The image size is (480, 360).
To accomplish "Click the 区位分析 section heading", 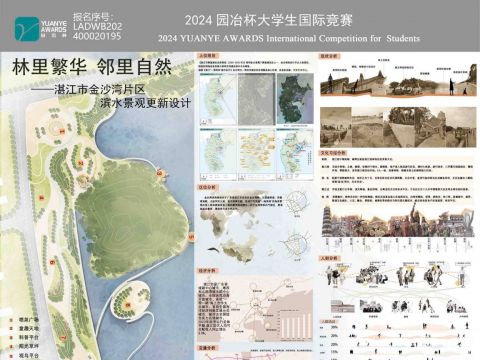I will tap(208, 187).
